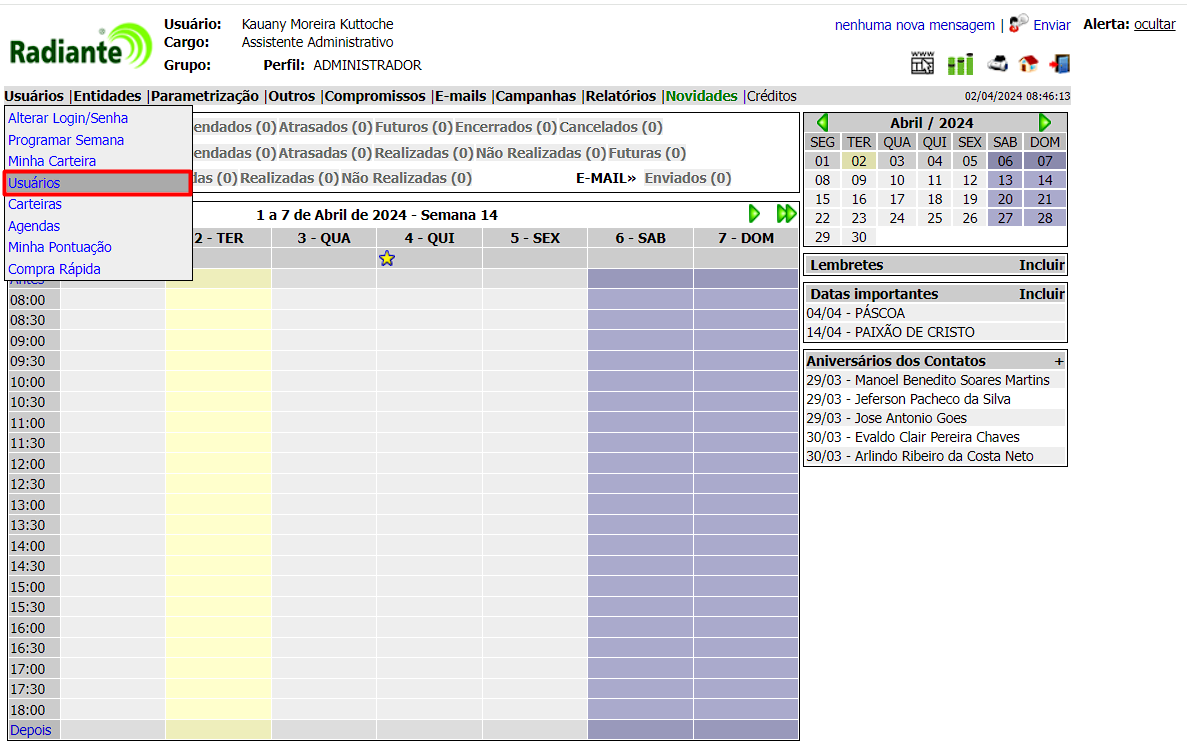The height and width of the screenshot is (750, 1187).
Task: Go to previous month in mini calendar
Action: pyautogui.click(x=822, y=123)
